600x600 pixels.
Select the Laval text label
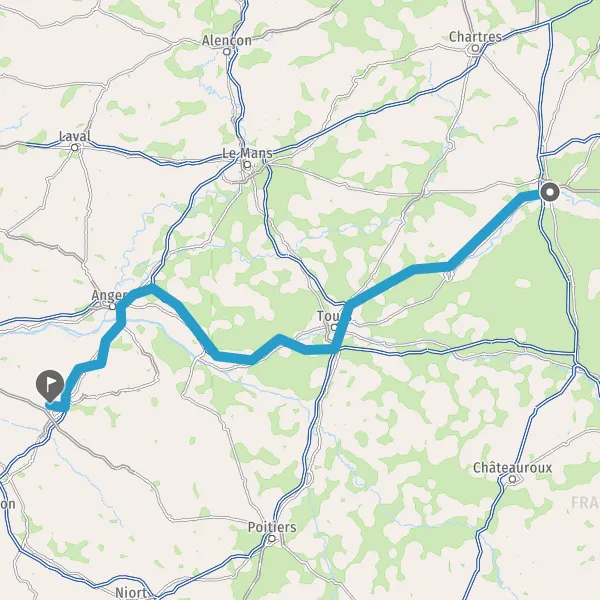pos(75,136)
